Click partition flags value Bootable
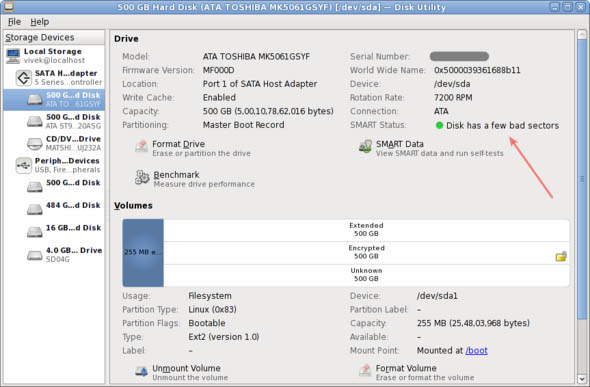This screenshot has width=590, height=387. coord(207,323)
